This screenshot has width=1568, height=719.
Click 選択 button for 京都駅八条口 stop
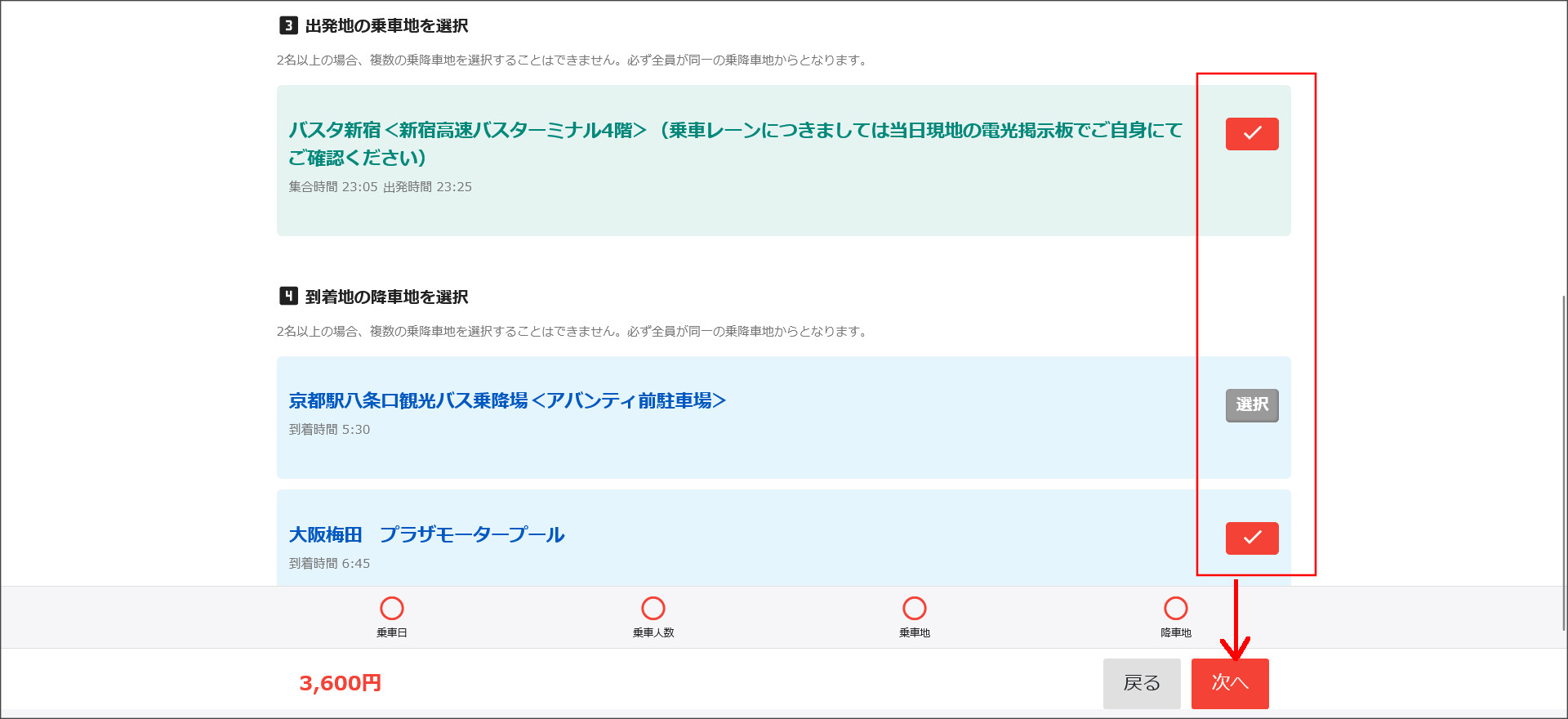[1252, 405]
